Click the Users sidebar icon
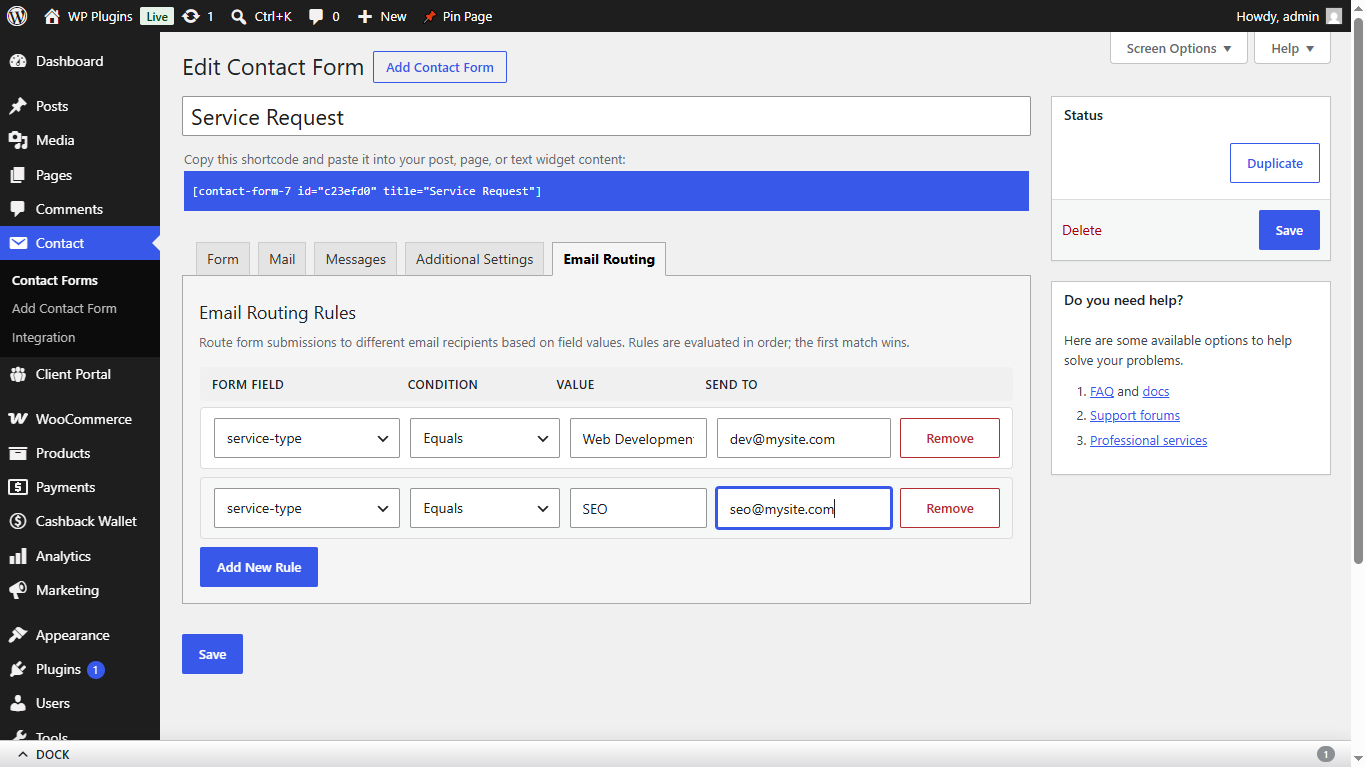The image size is (1365, 767). tap(18, 703)
